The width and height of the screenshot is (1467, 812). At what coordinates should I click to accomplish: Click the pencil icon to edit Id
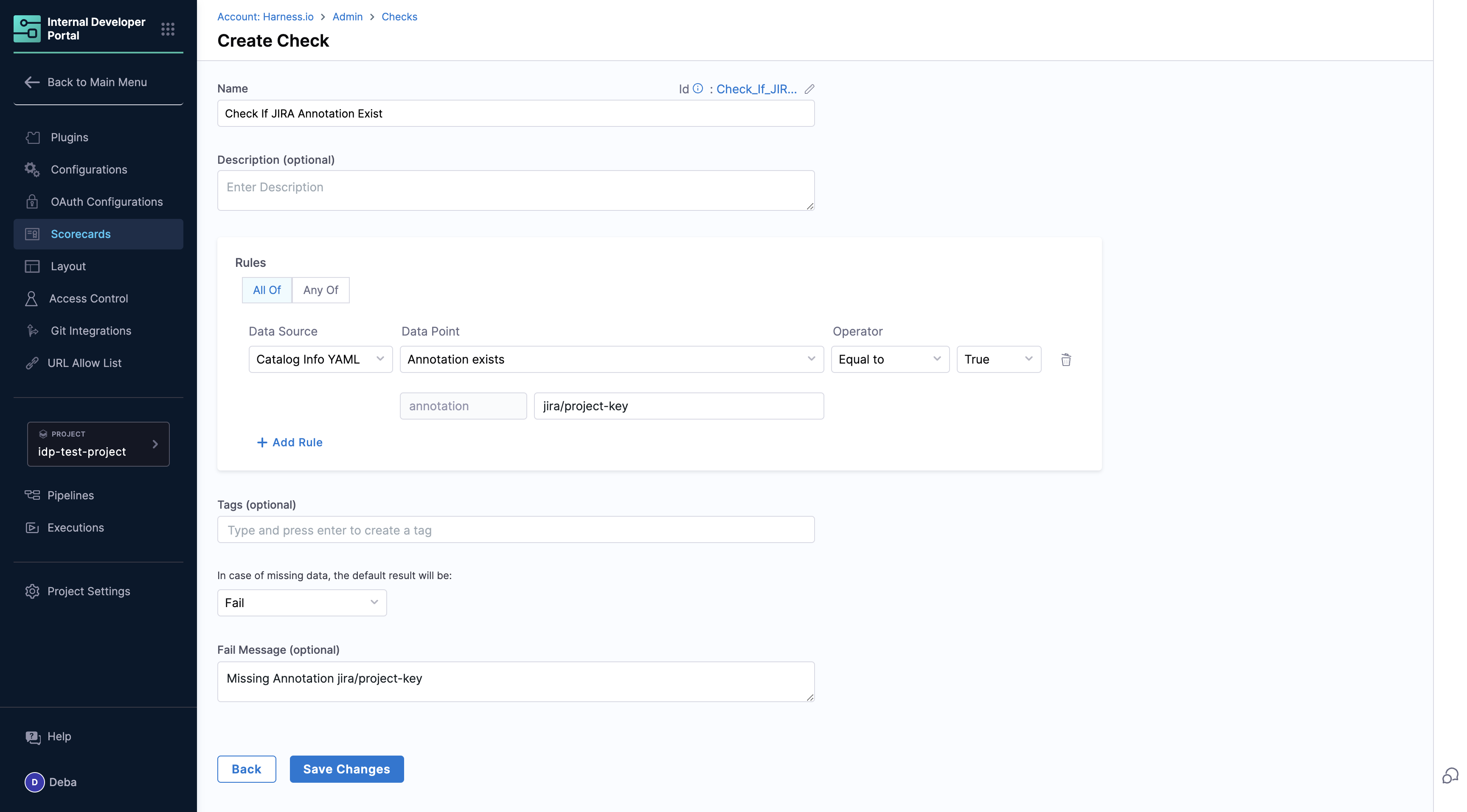tap(809, 90)
